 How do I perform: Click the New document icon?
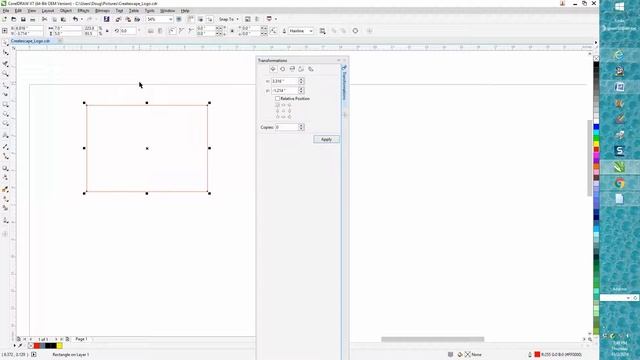4,19
